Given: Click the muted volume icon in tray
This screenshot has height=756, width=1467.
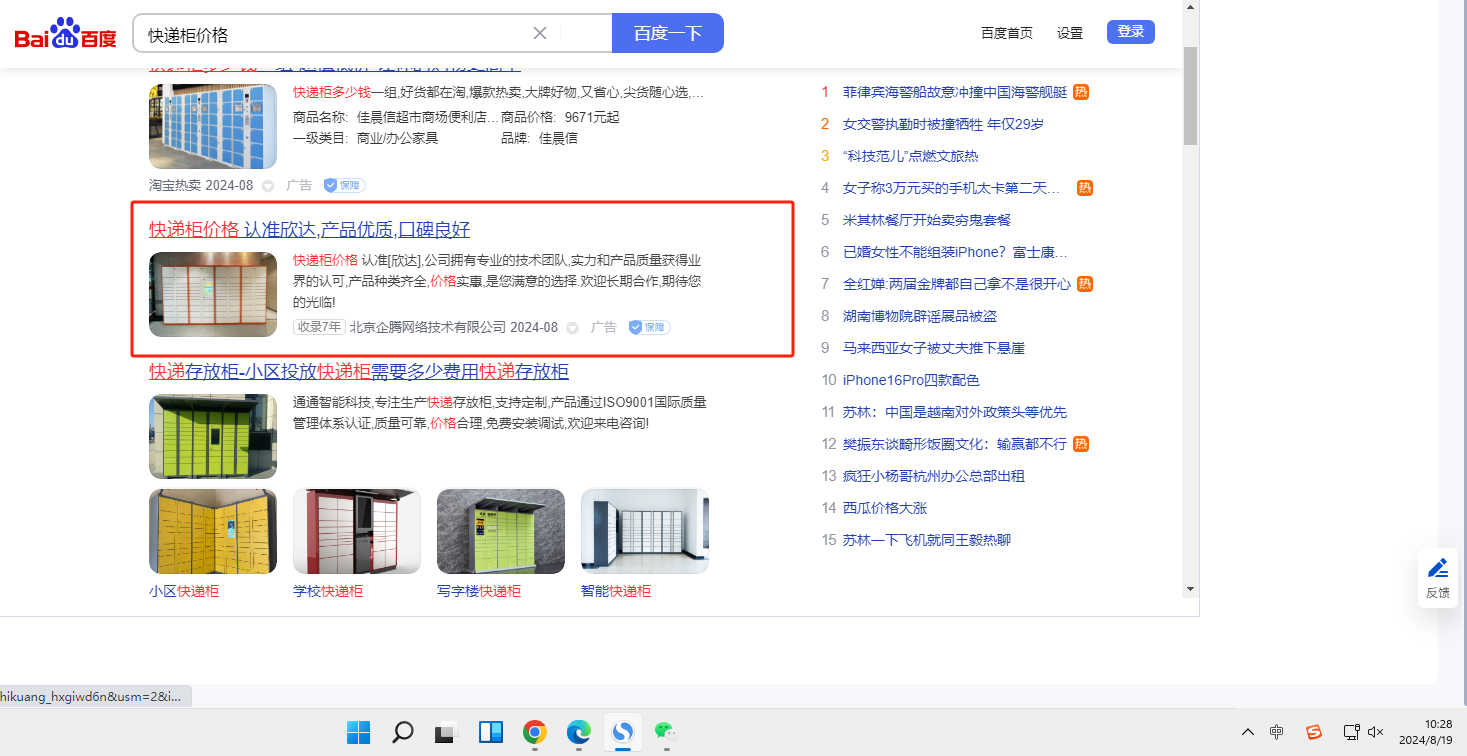Looking at the screenshot, I should click(1376, 732).
